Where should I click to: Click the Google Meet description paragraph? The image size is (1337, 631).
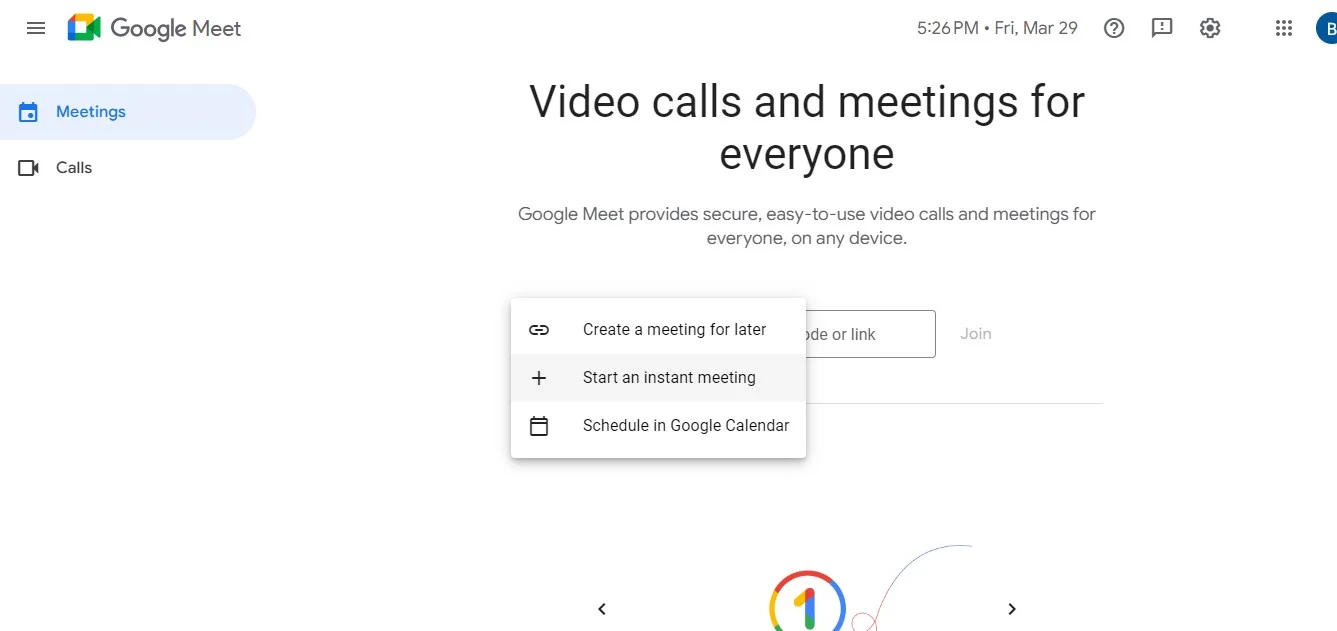coord(807,226)
